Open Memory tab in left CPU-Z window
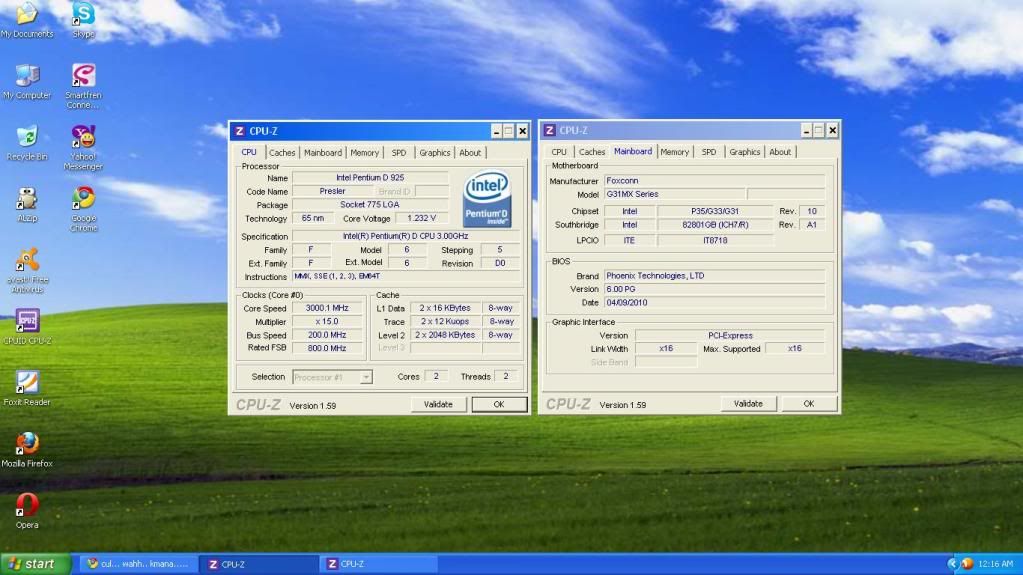This screenshot has height=575, width=1023. click(364, 153)
